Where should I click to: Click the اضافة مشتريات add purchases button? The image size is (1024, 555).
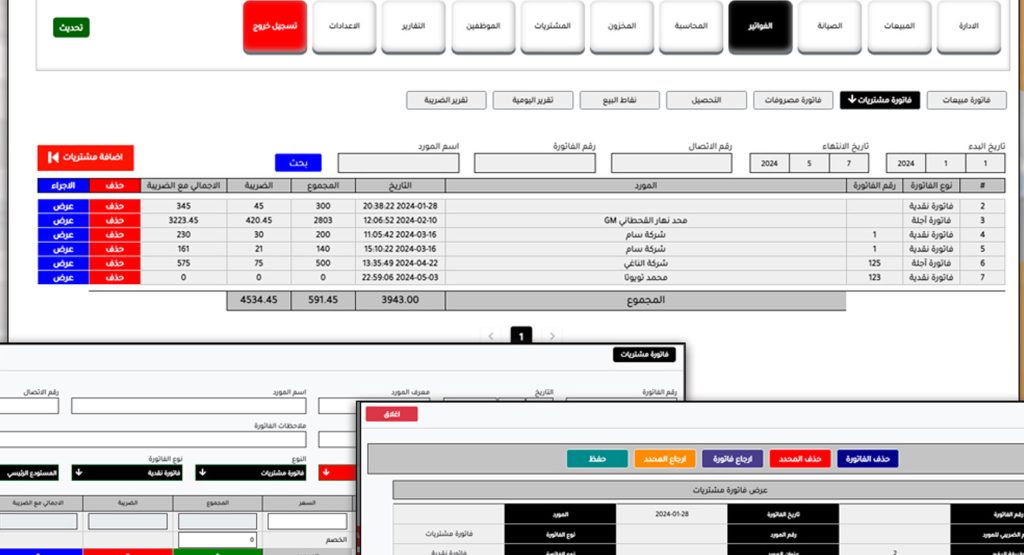(x=85, y=158)
